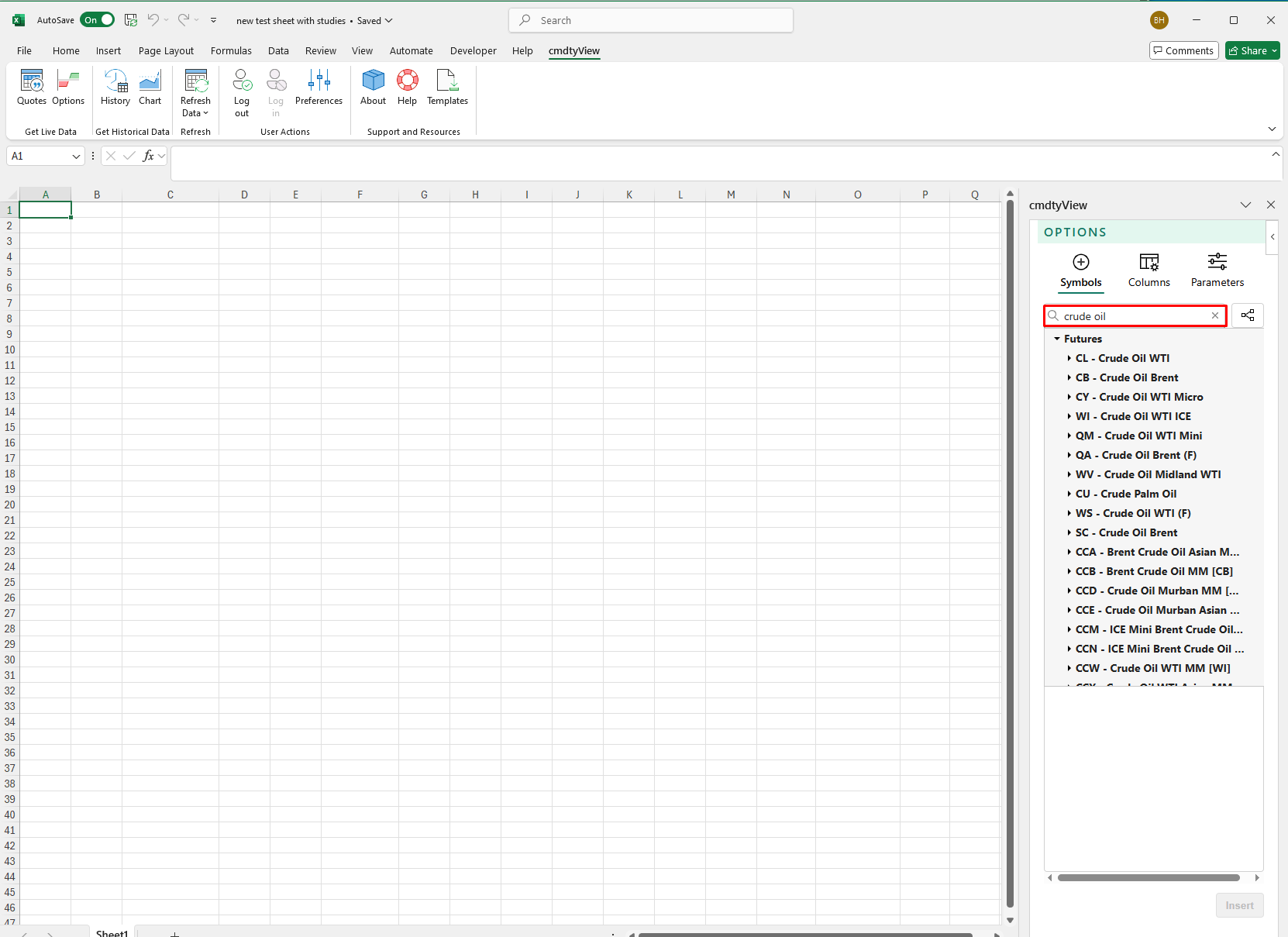Select CCW - Crude Oil WTI MM [WI]
Screen dimensions: 1288x937
coord(1152,668)
